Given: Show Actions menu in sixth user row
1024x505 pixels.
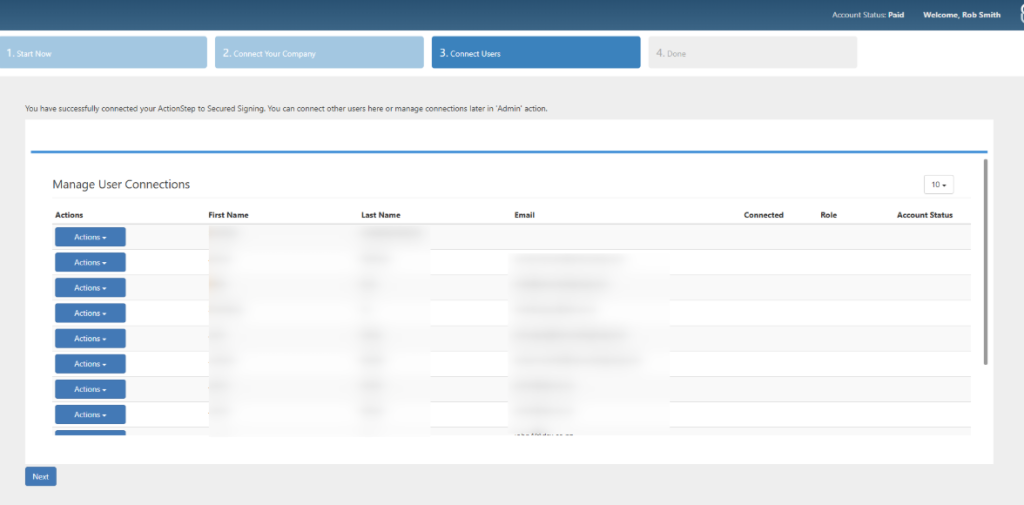Looking at the screenshot, I should 90,364.
